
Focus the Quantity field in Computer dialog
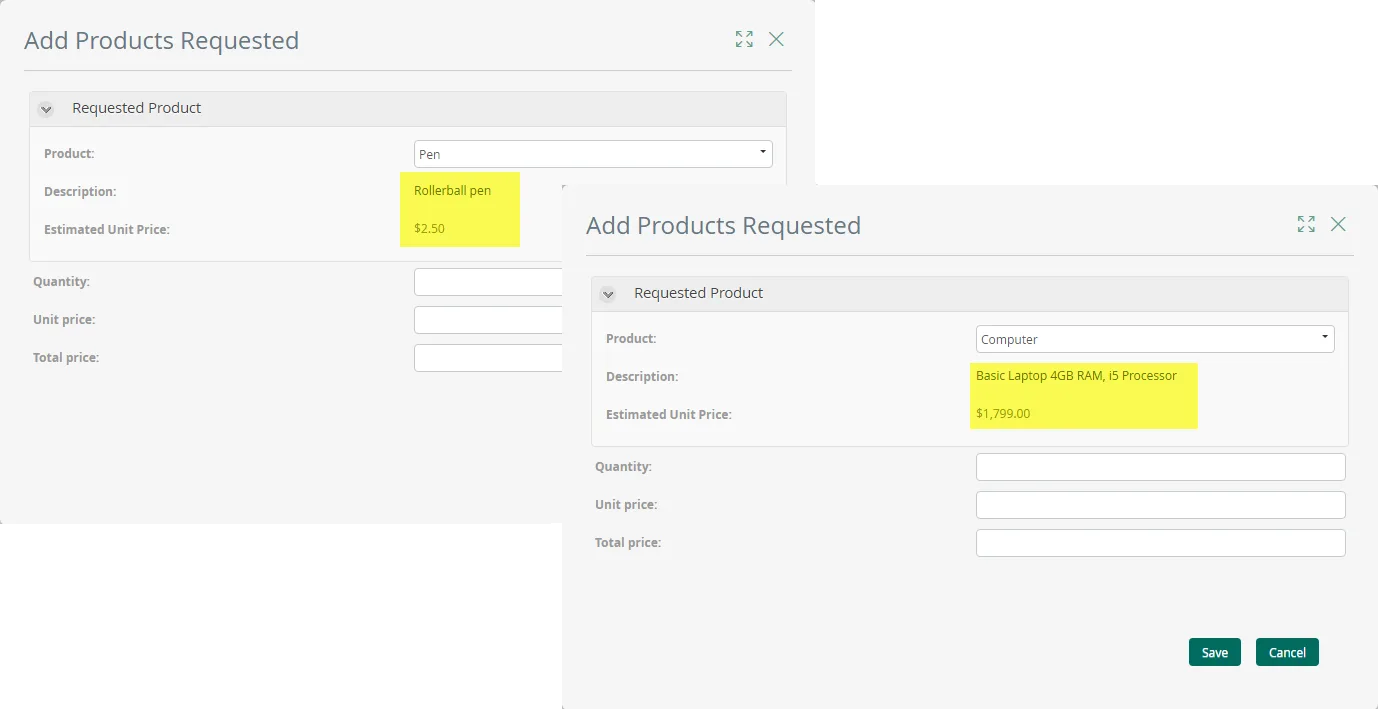(x=1161, y=467)
